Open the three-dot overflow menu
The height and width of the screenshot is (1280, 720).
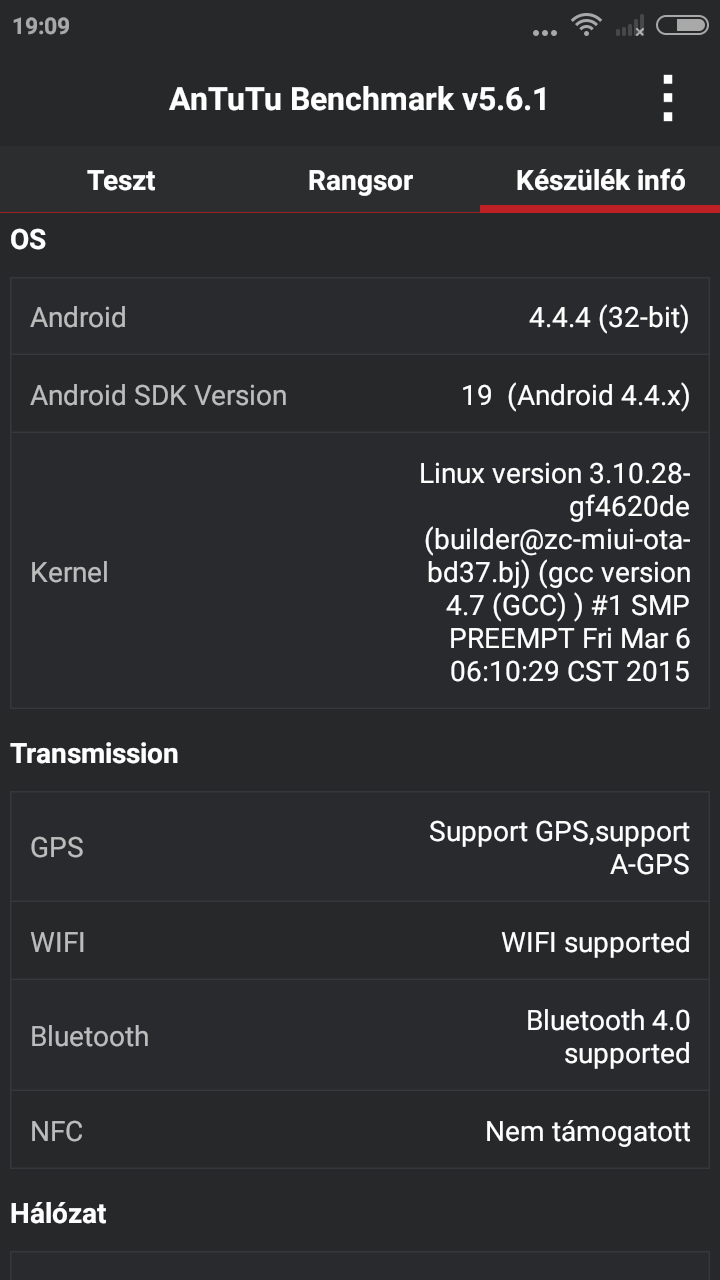668,99
